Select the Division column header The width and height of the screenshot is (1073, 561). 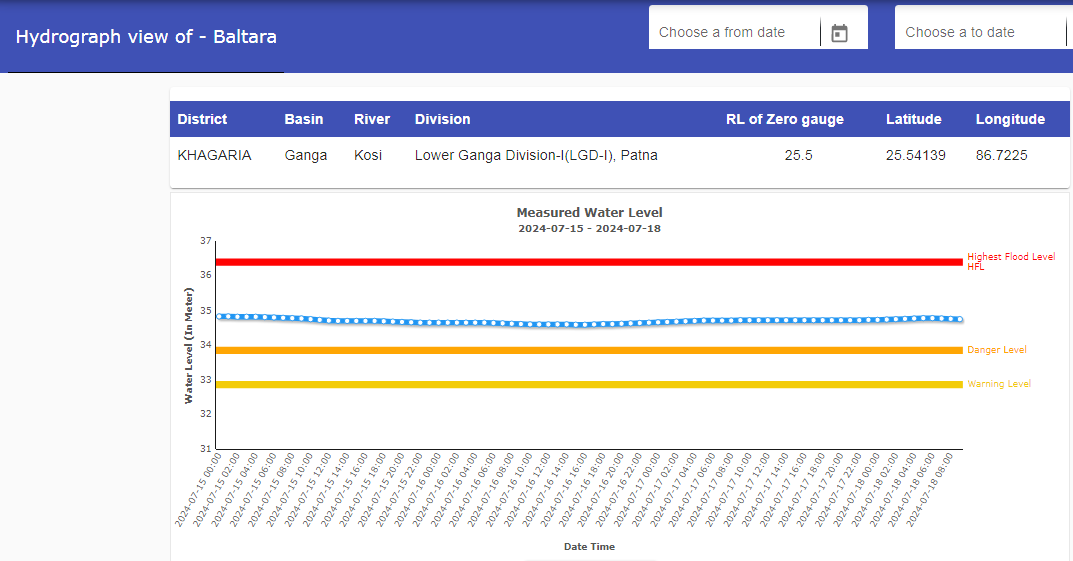tap(442, 119)
